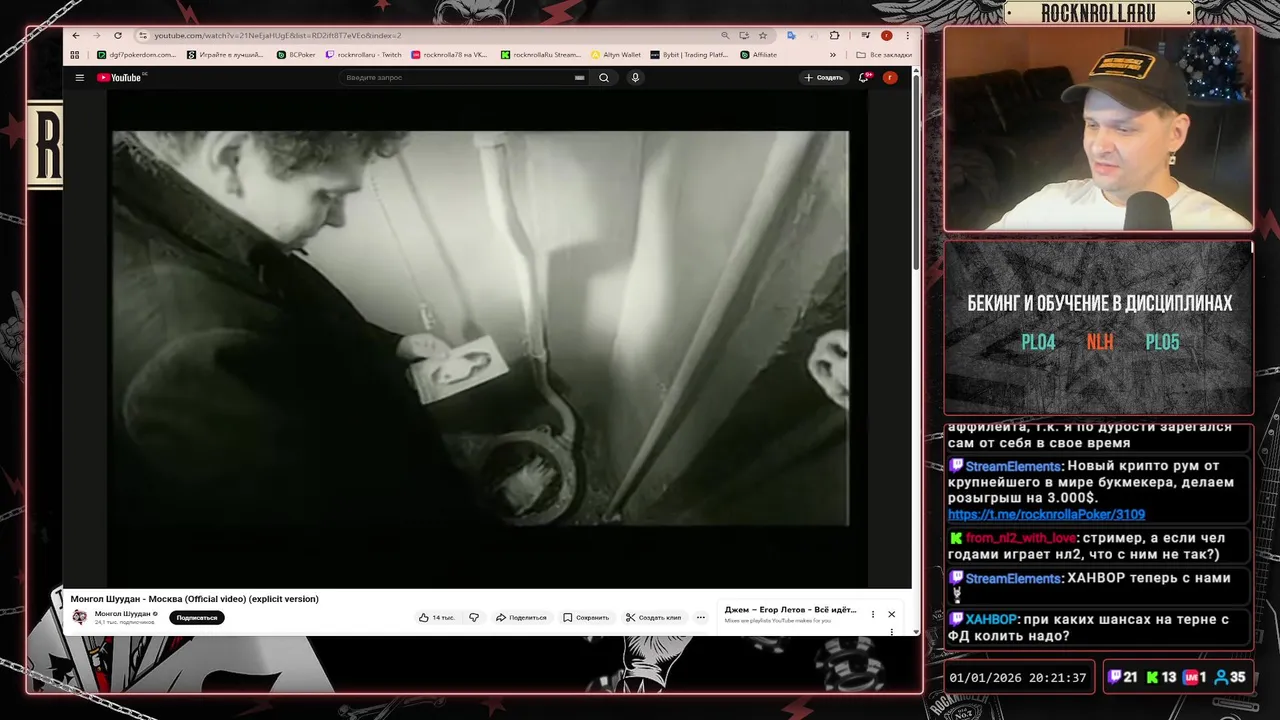This screenshot has width=1280, height=720.
Task: Click the total viewers count 35
Action: [x=1230, y=677]
